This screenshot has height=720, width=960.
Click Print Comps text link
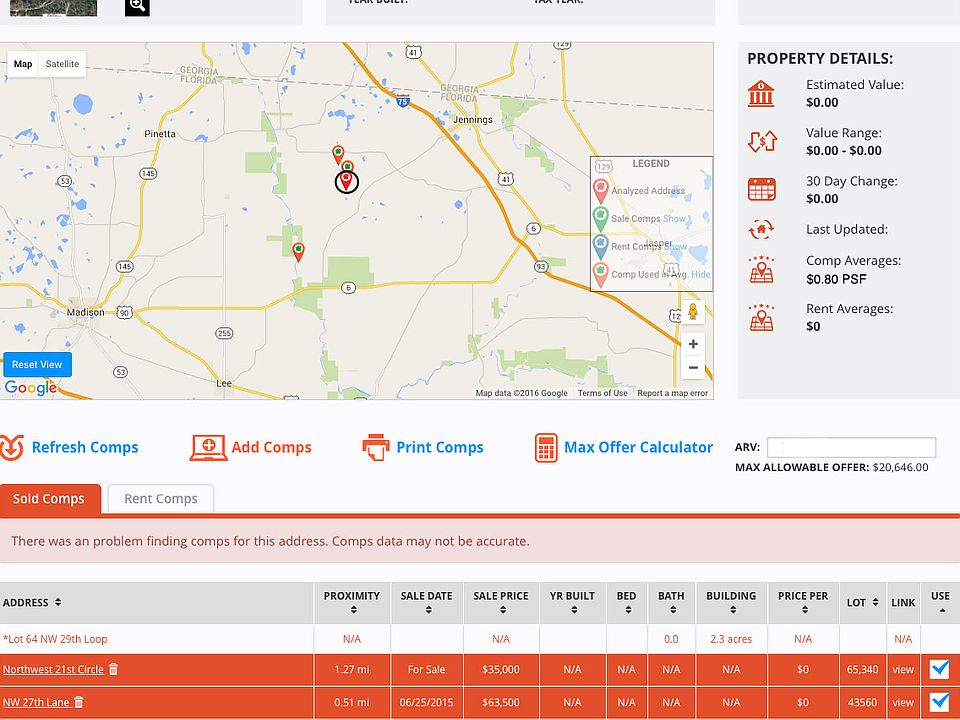440,448
